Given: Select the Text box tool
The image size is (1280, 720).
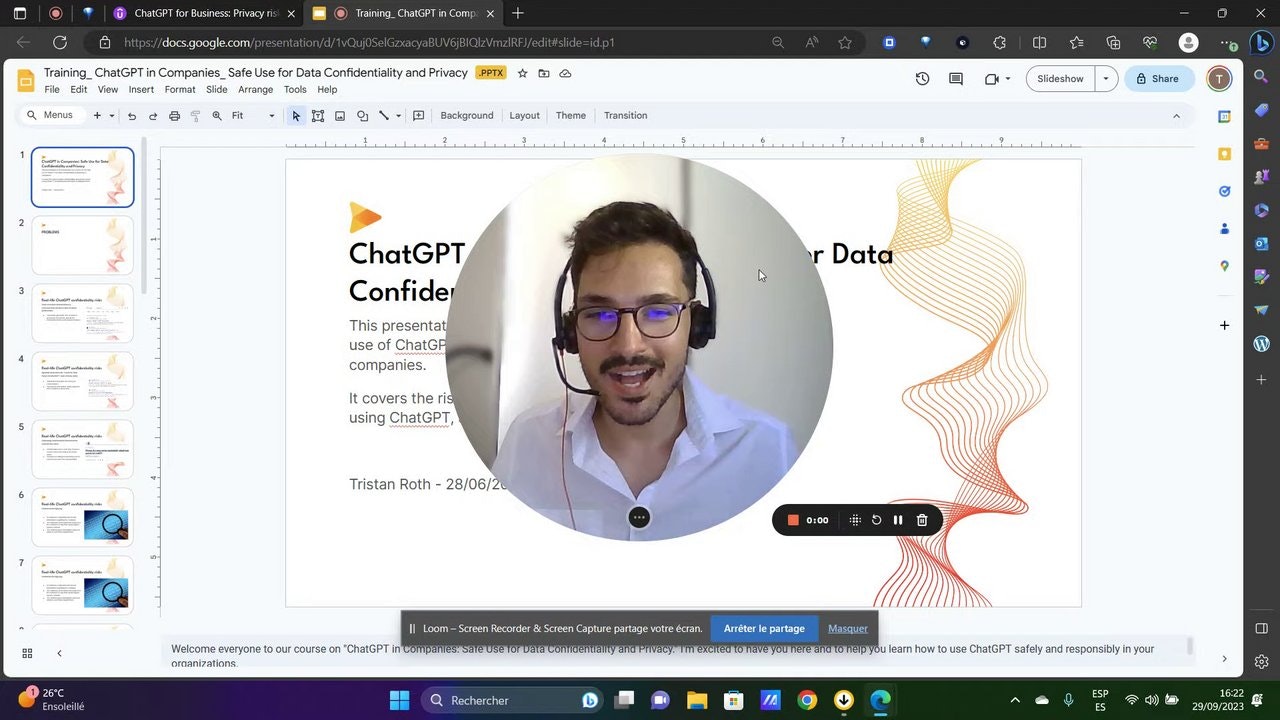Looking at the screenshot, I should coord(318,115).
